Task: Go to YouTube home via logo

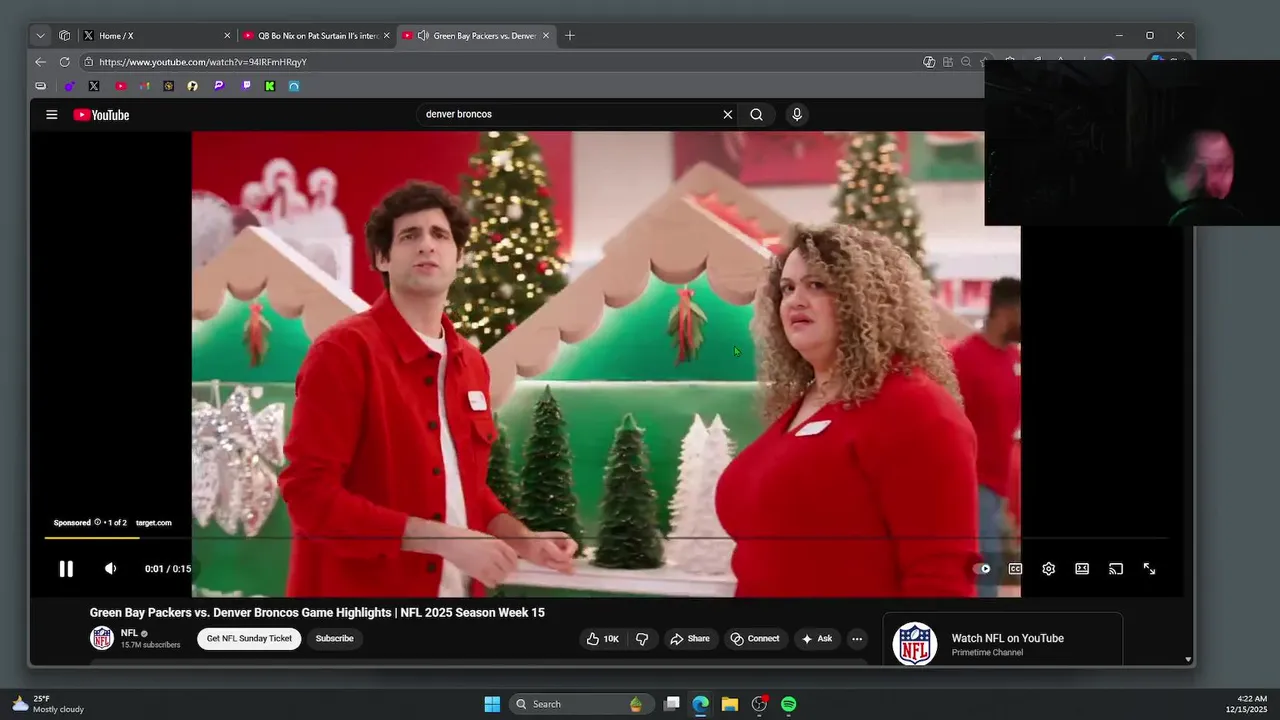Action: tap(101, 115)
